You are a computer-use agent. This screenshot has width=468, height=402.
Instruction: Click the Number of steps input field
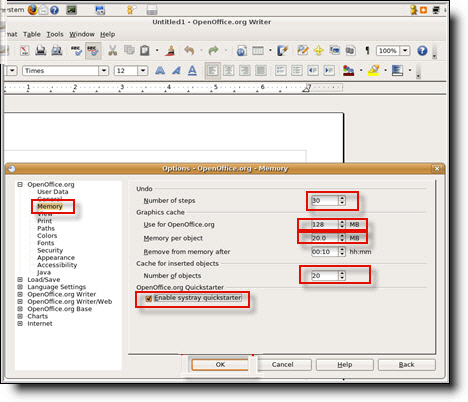[325, 201]
